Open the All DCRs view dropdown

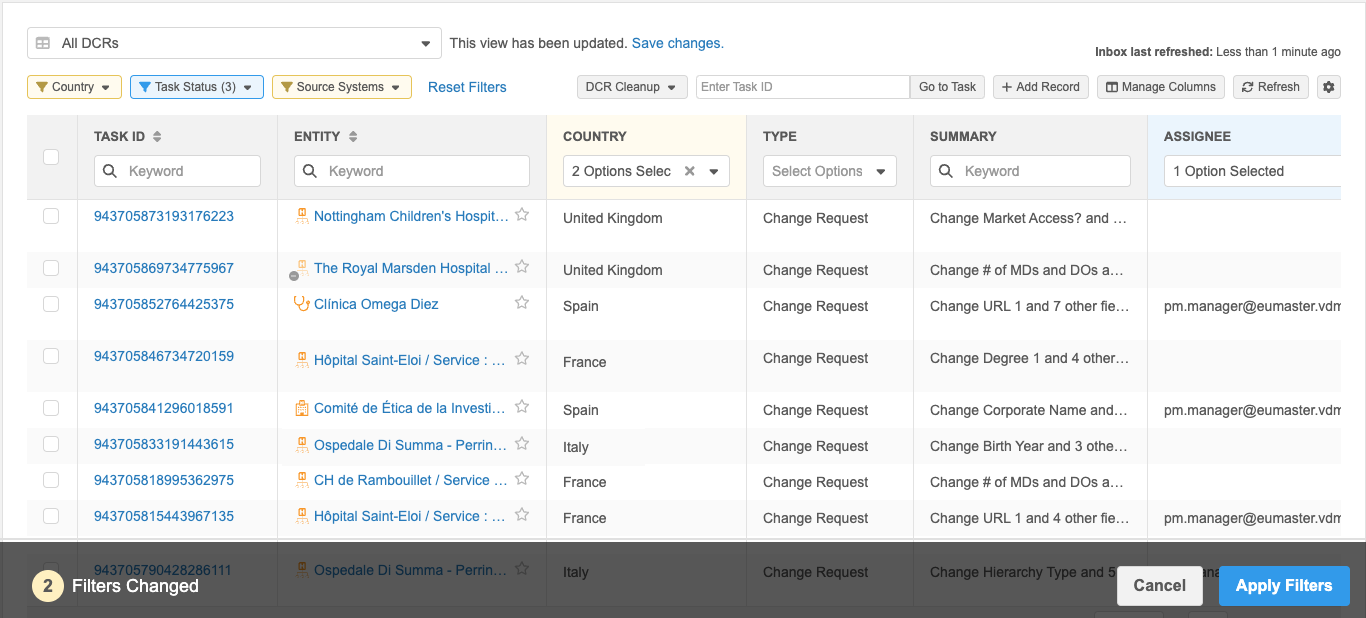click(234, 43)
